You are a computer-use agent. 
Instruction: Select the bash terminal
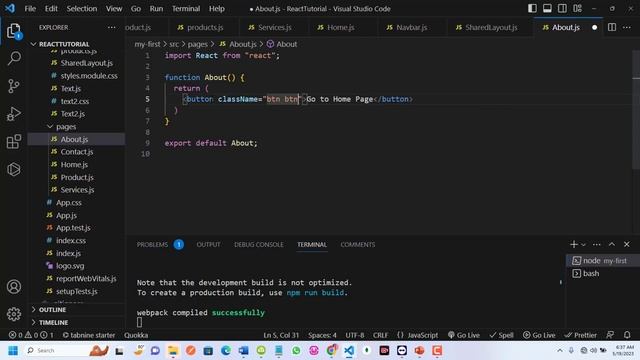602,273
